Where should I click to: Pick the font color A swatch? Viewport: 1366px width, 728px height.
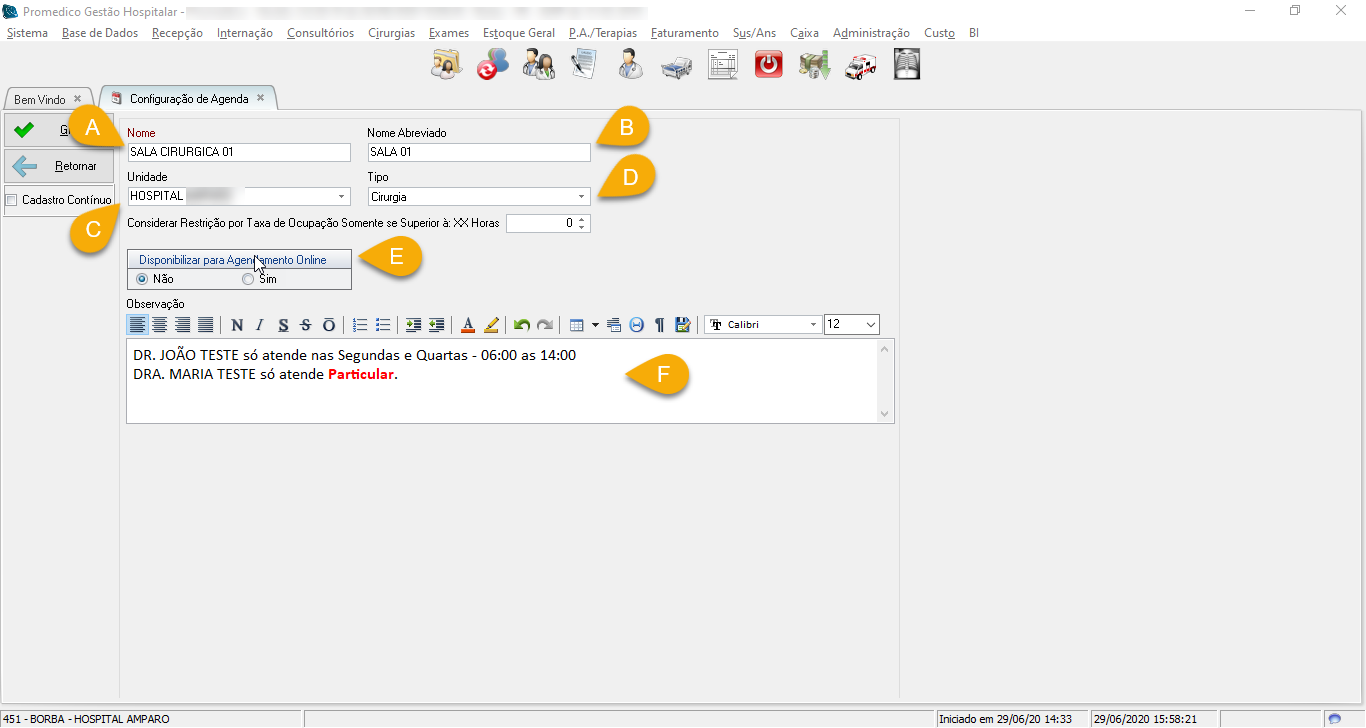pyautogui.click(x=467, y=325)
